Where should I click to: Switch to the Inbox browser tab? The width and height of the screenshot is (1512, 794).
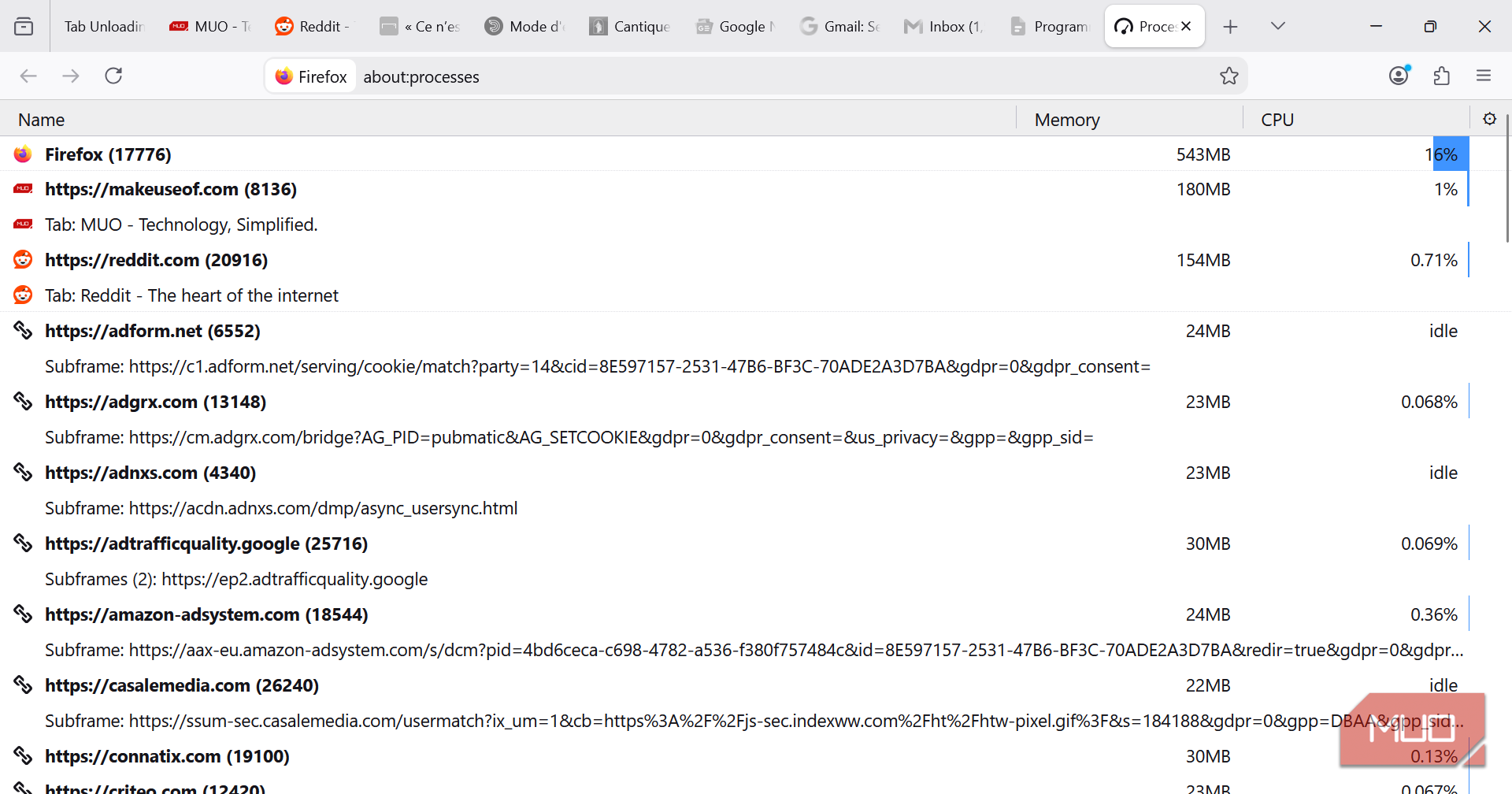click(944, 26)
